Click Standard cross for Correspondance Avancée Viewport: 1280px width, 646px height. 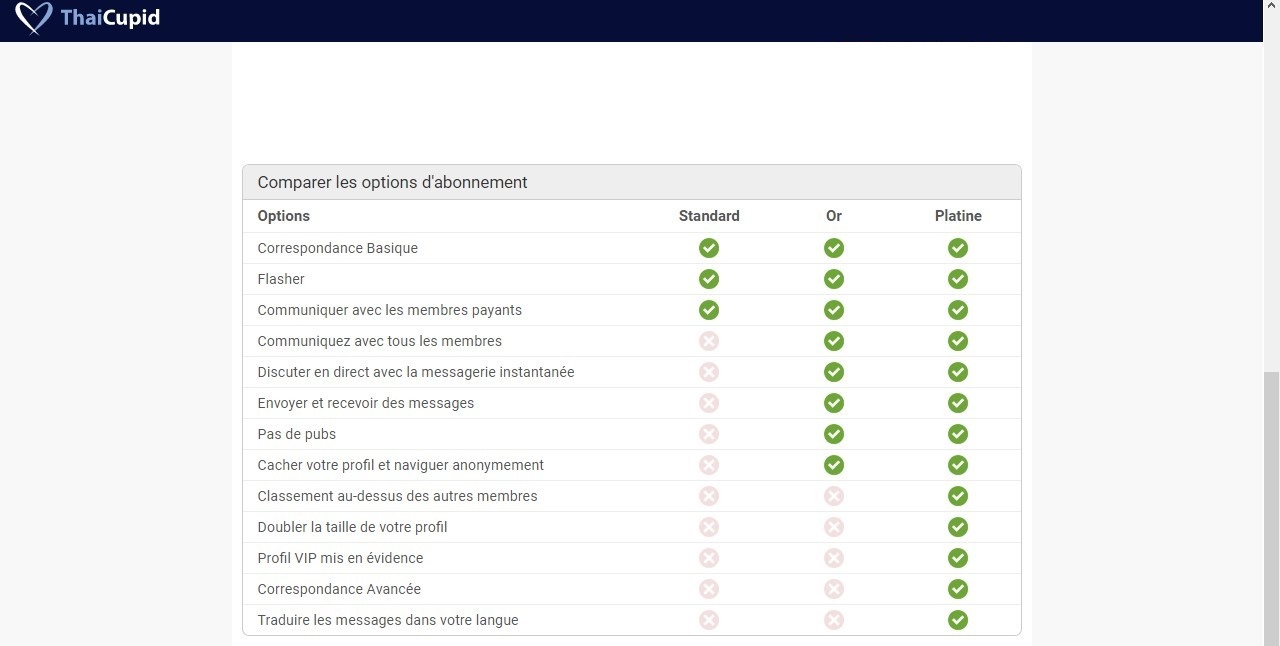(x=709, y=589)
